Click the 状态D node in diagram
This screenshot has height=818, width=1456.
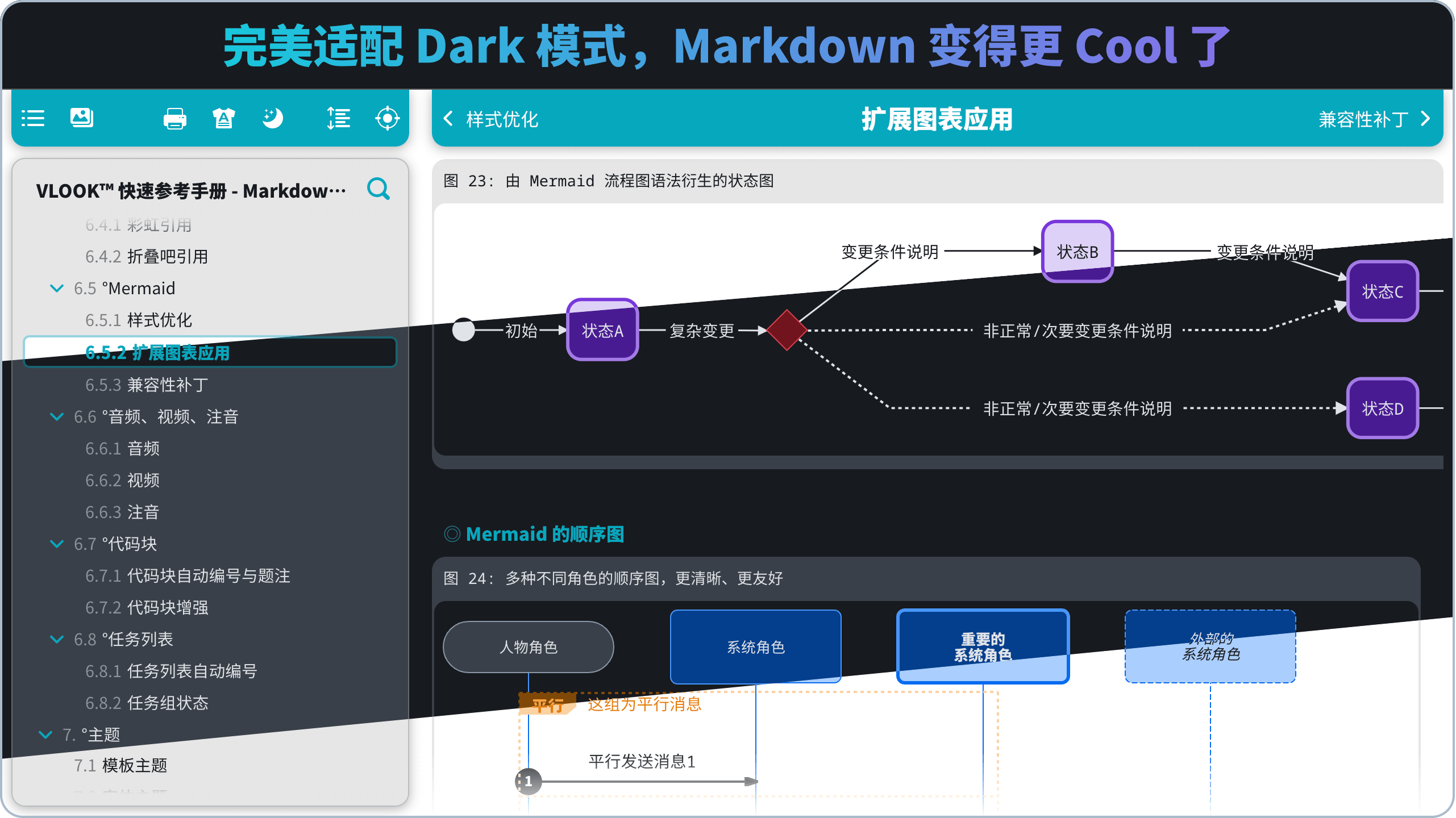(1382, 408)
